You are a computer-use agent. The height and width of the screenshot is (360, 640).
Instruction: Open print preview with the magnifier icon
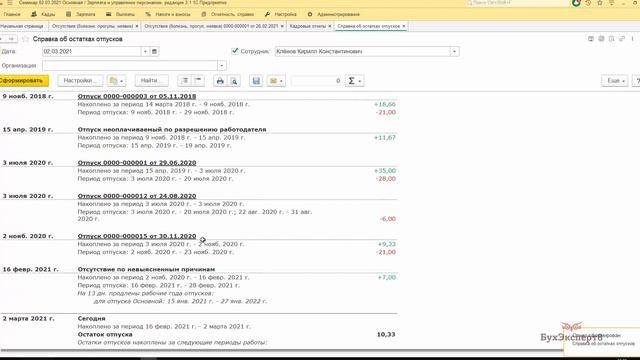(234, 81)
